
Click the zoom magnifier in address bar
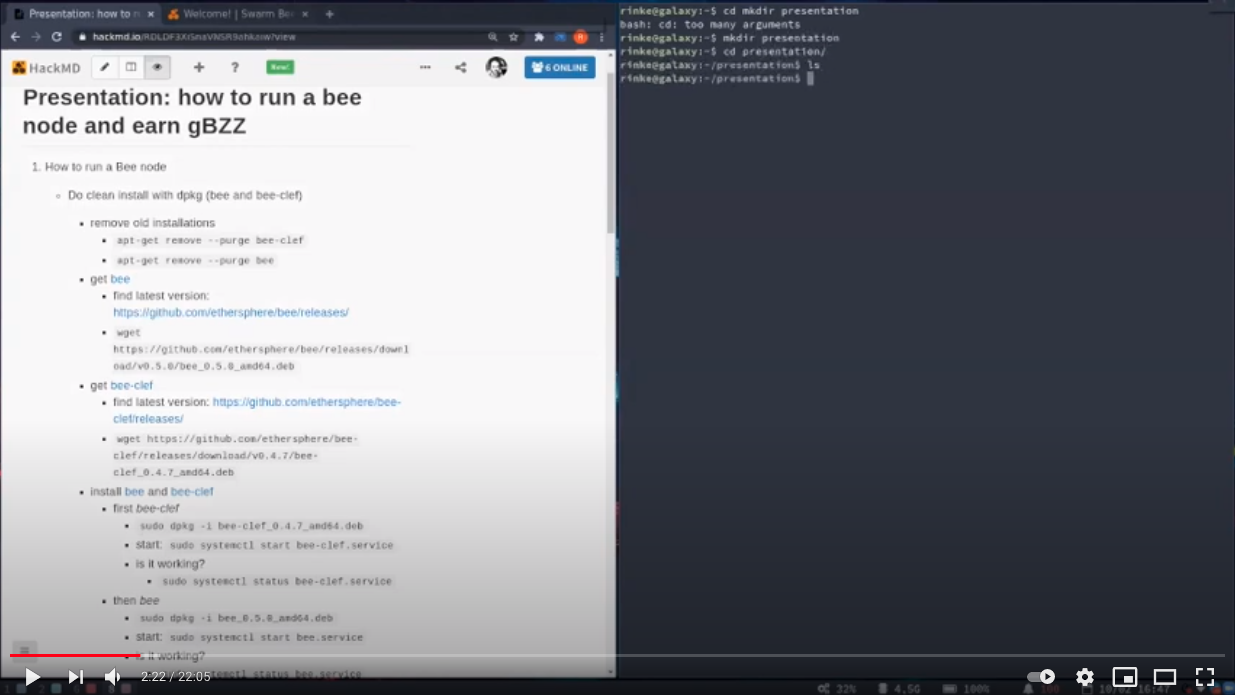tap(493, 37)
